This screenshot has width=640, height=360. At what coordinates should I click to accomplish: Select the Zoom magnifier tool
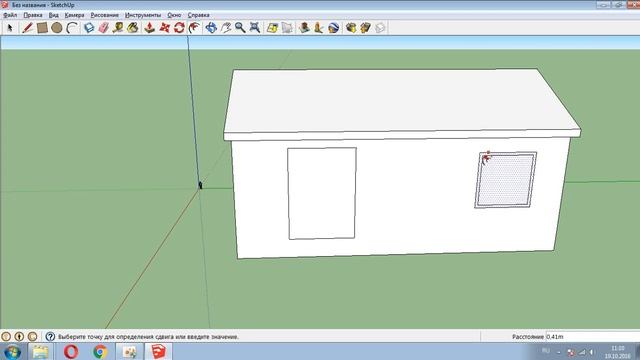click(x=240, y=28)
